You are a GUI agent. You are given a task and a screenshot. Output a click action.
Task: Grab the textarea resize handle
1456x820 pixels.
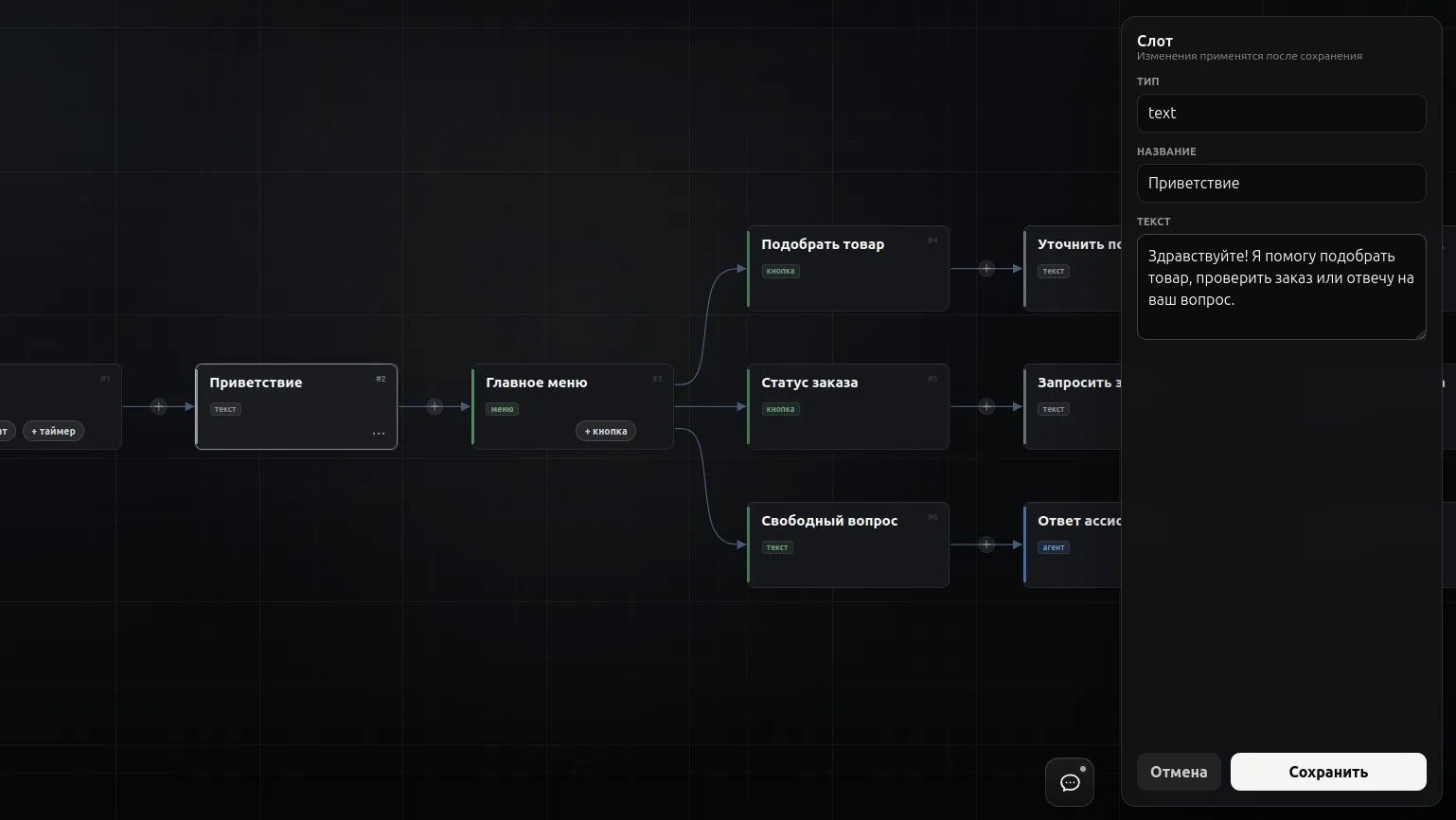tap(1420, 333)
